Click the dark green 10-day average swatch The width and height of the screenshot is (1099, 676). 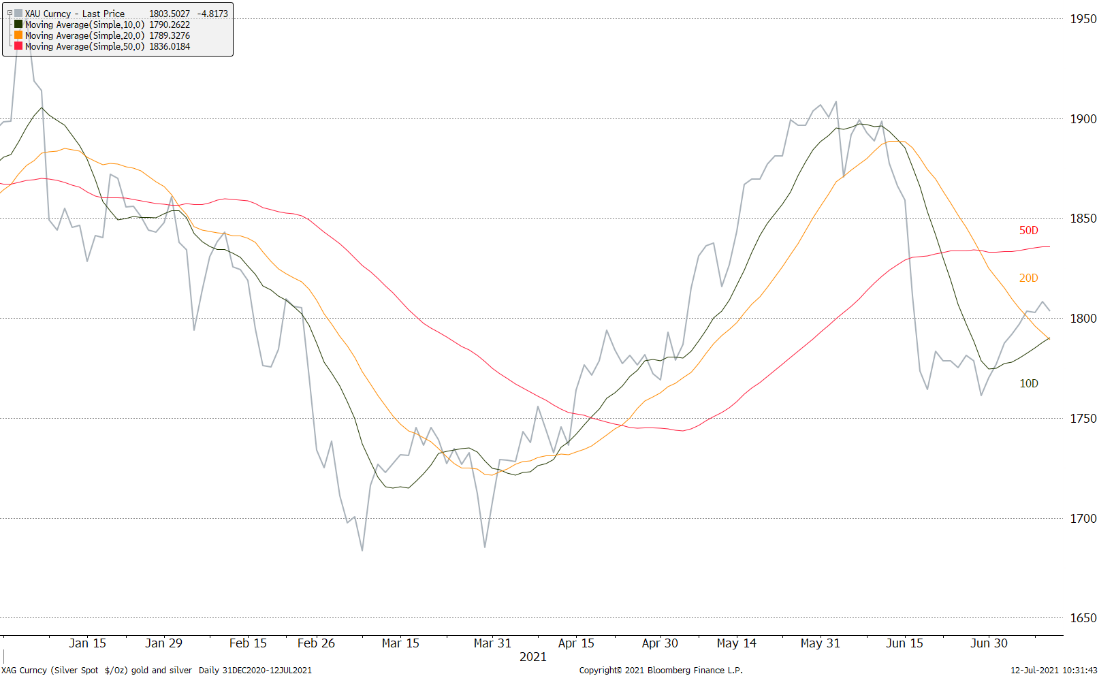click(18, 24)
